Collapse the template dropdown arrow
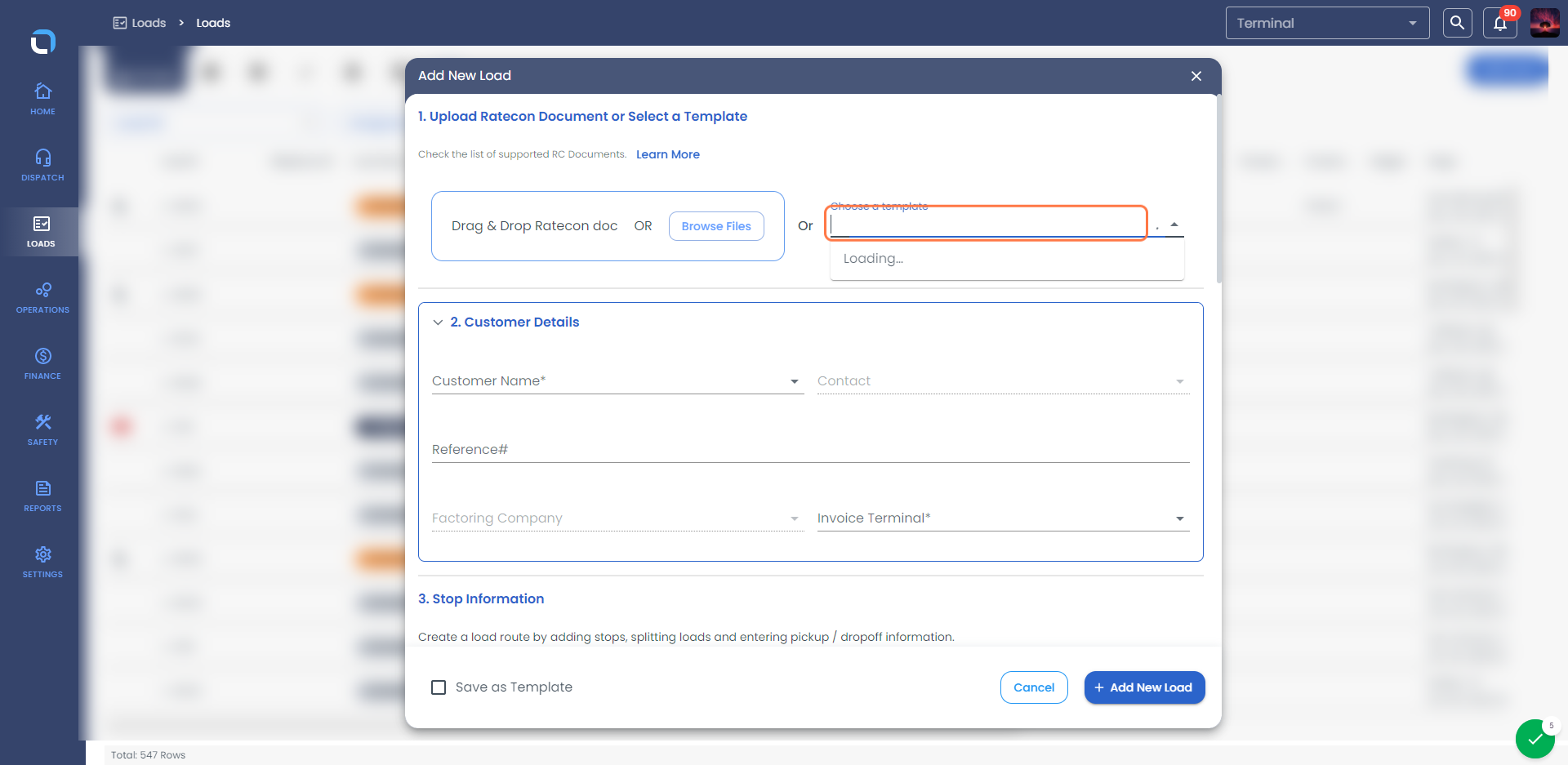The width and height of the screenshot is (1568, 765). (1174, 225)
